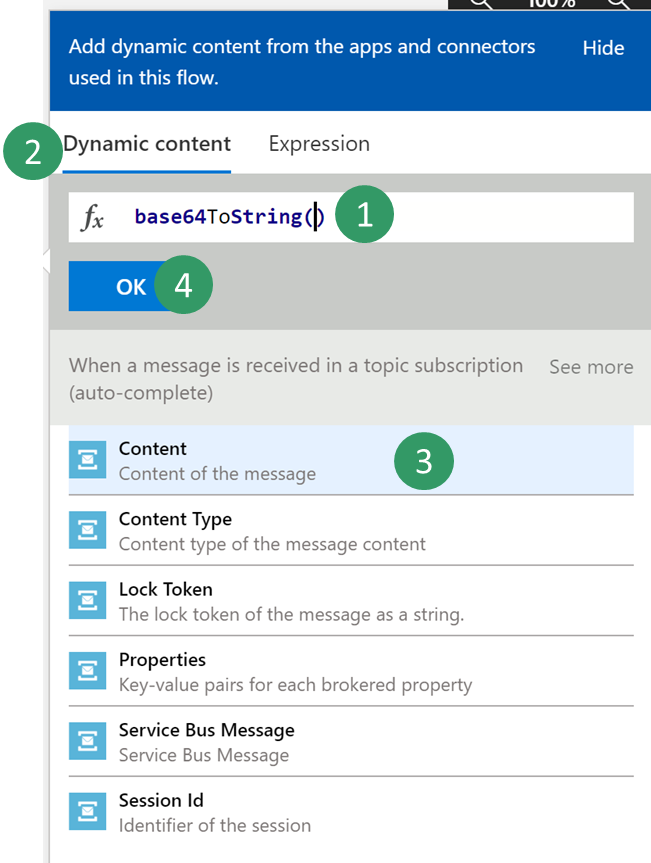
Task: Expand the list with See more
Action: coord(590,367)
